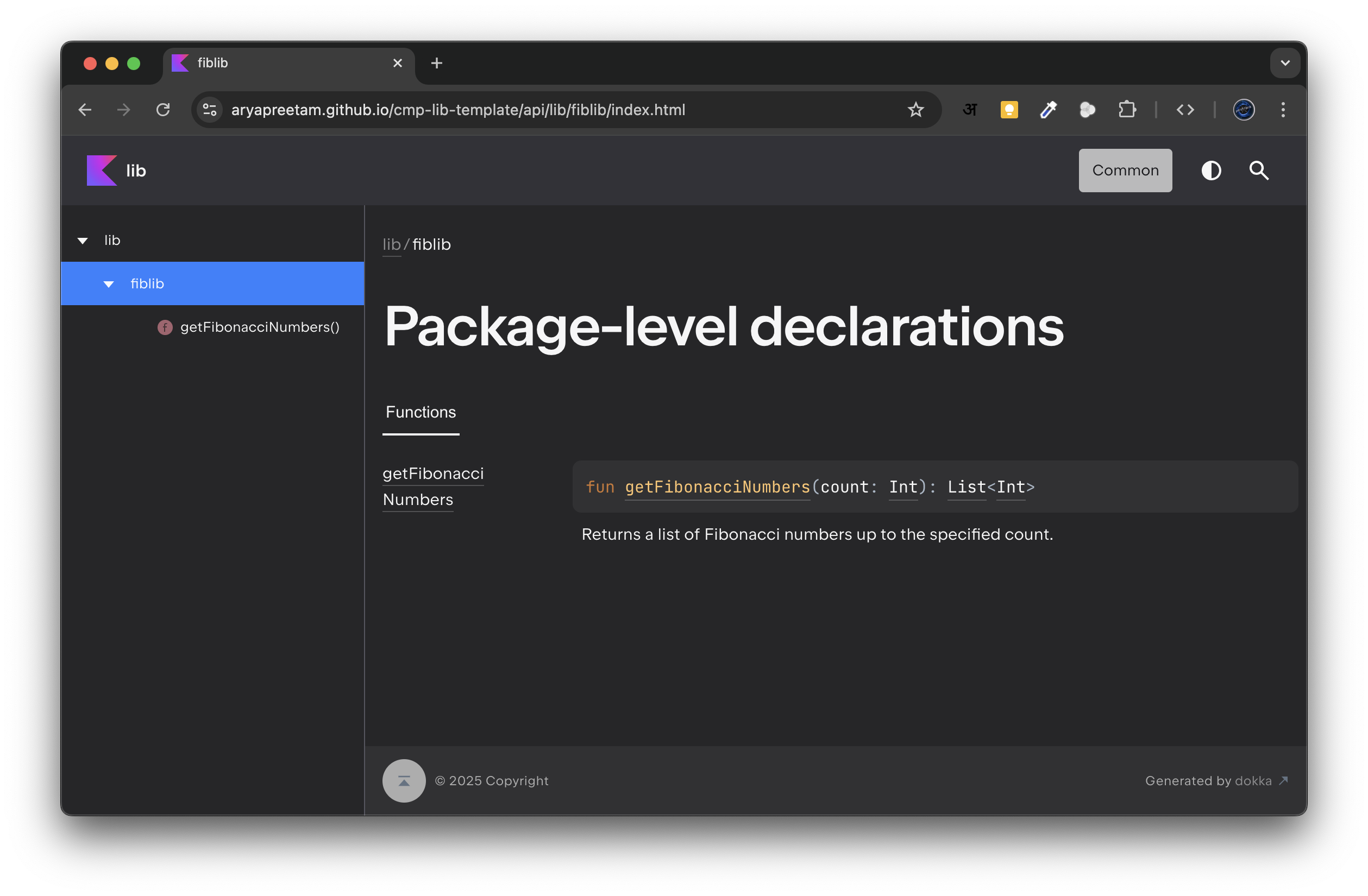Screen dimensions: 1368x896
Task: Toggle the dark/light theme switch
Action: click(1211, 171)
